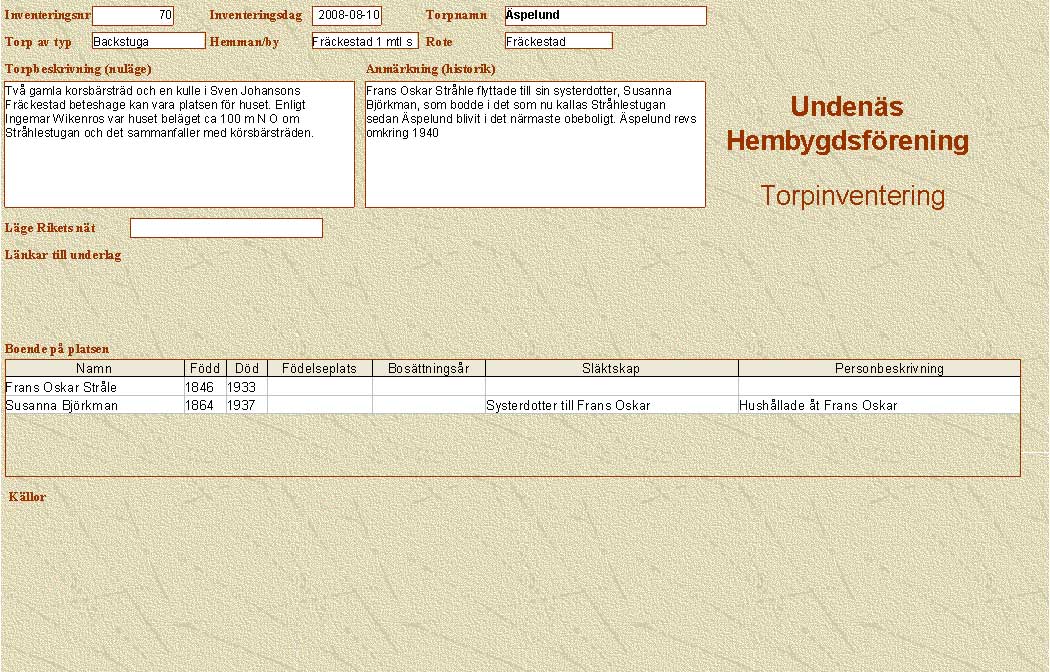Select the Rote field showing Fräckestad
1050x672 pixels.
click(558, 41)
